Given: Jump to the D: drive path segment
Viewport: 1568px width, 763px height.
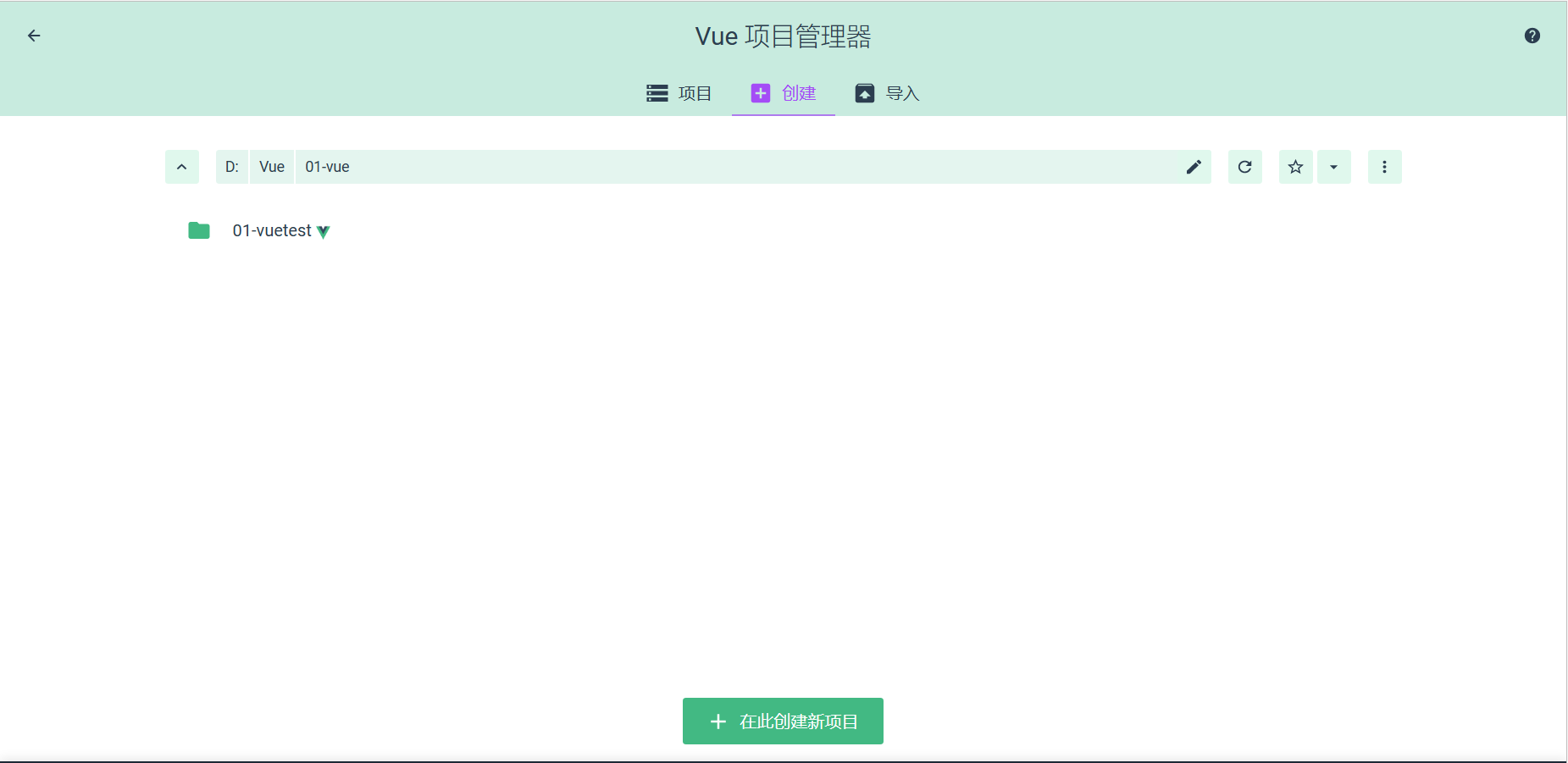Looking at the screenshot, I should tap(232, 167).
